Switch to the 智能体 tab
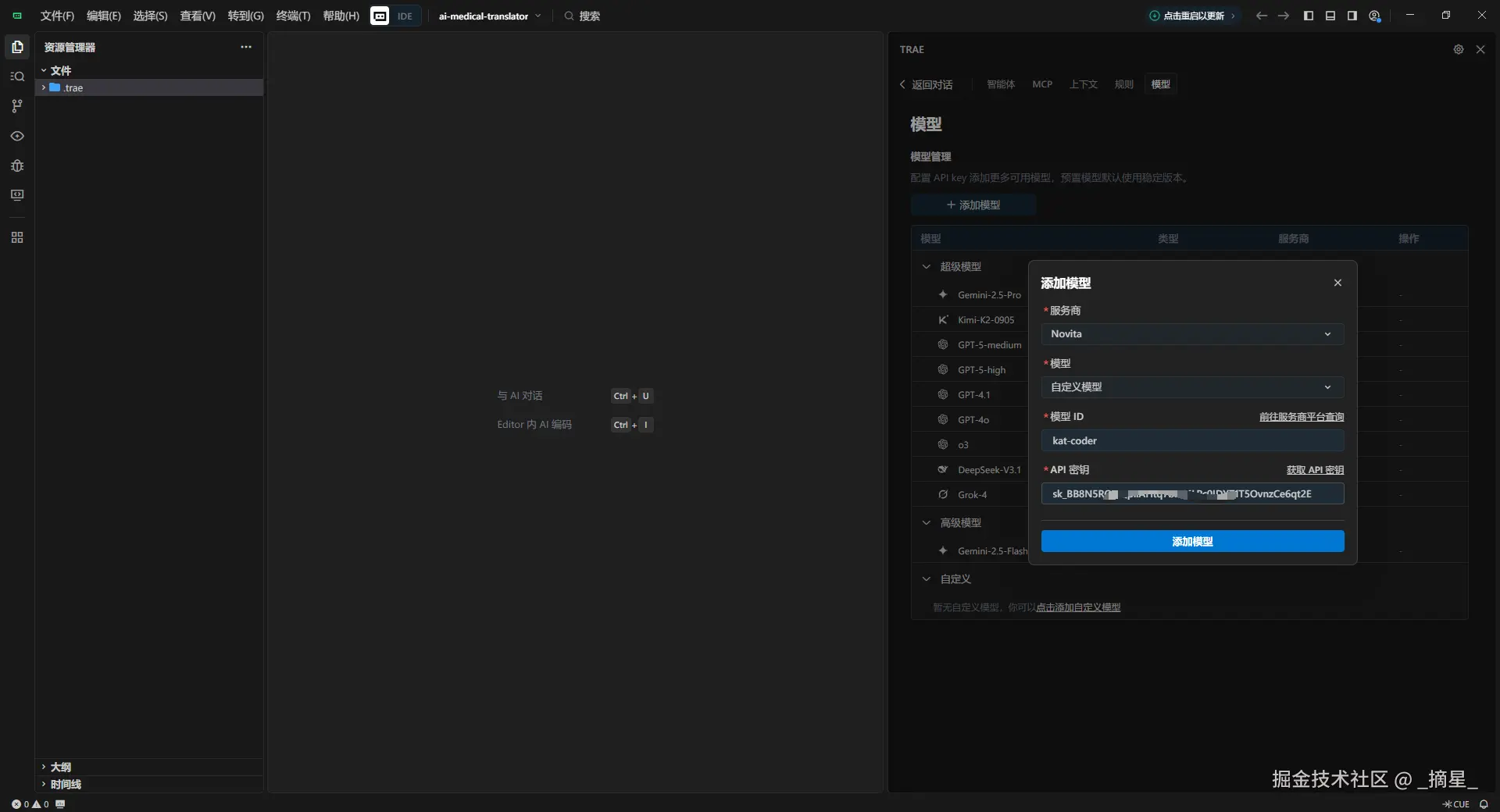This screenshot has height=812, width=1500. click(1001, 84)
